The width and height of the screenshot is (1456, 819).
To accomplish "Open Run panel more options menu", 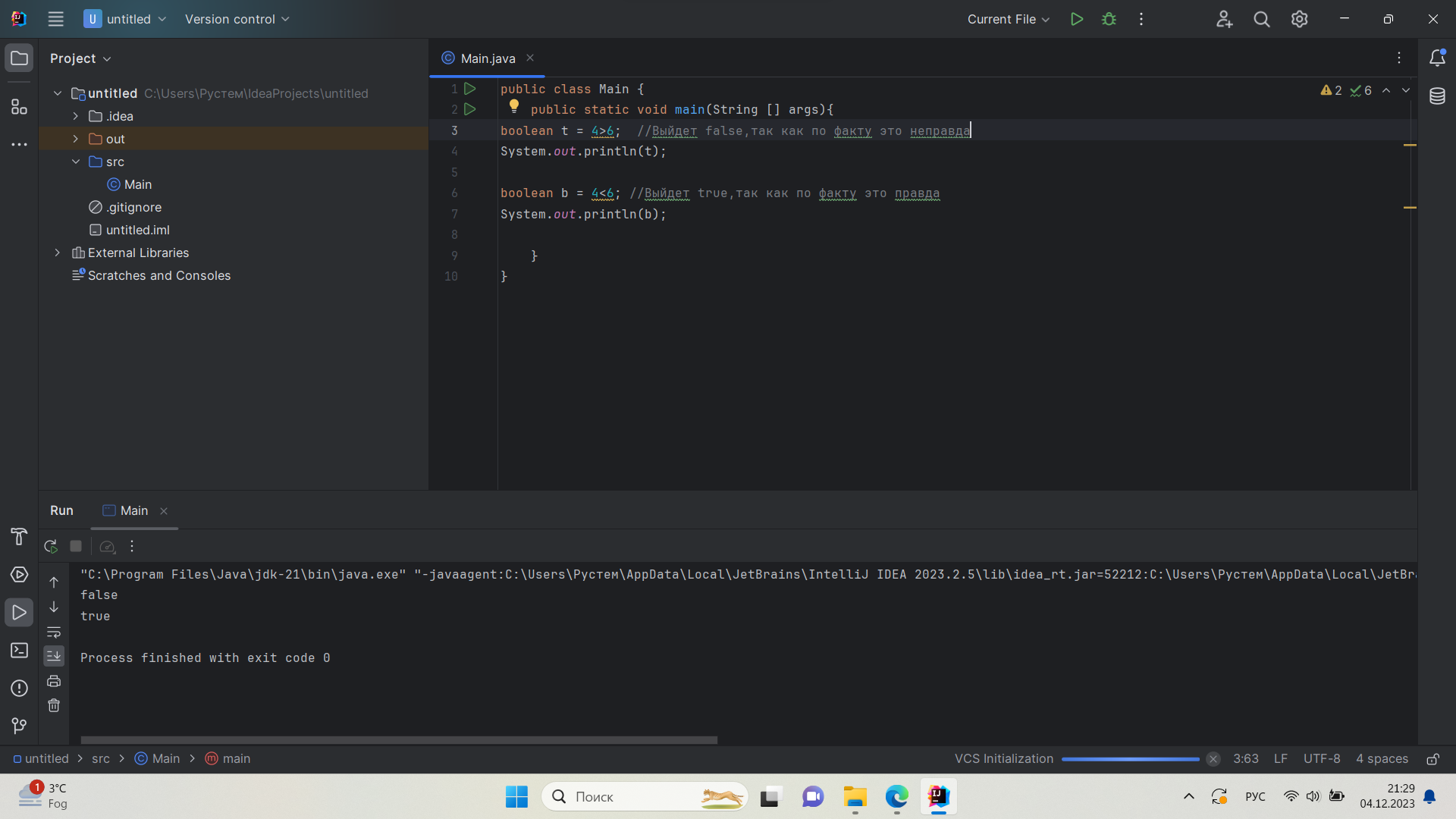I will coord(132,546).
